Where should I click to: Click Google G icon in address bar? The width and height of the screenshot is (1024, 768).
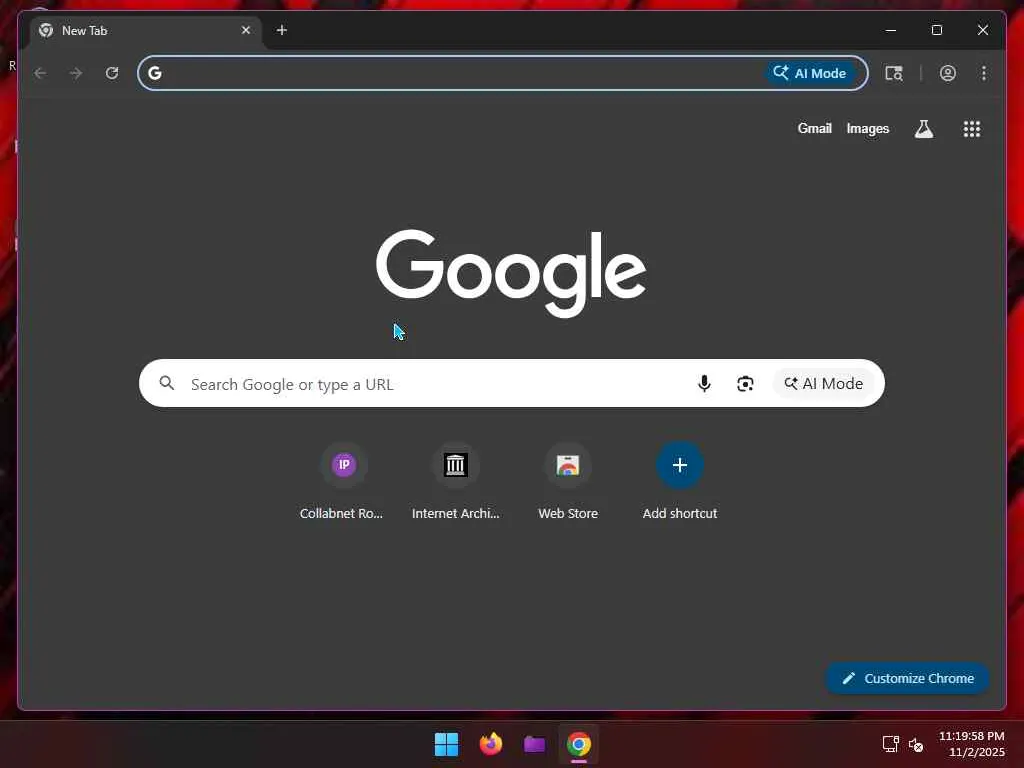click(155, 73)
